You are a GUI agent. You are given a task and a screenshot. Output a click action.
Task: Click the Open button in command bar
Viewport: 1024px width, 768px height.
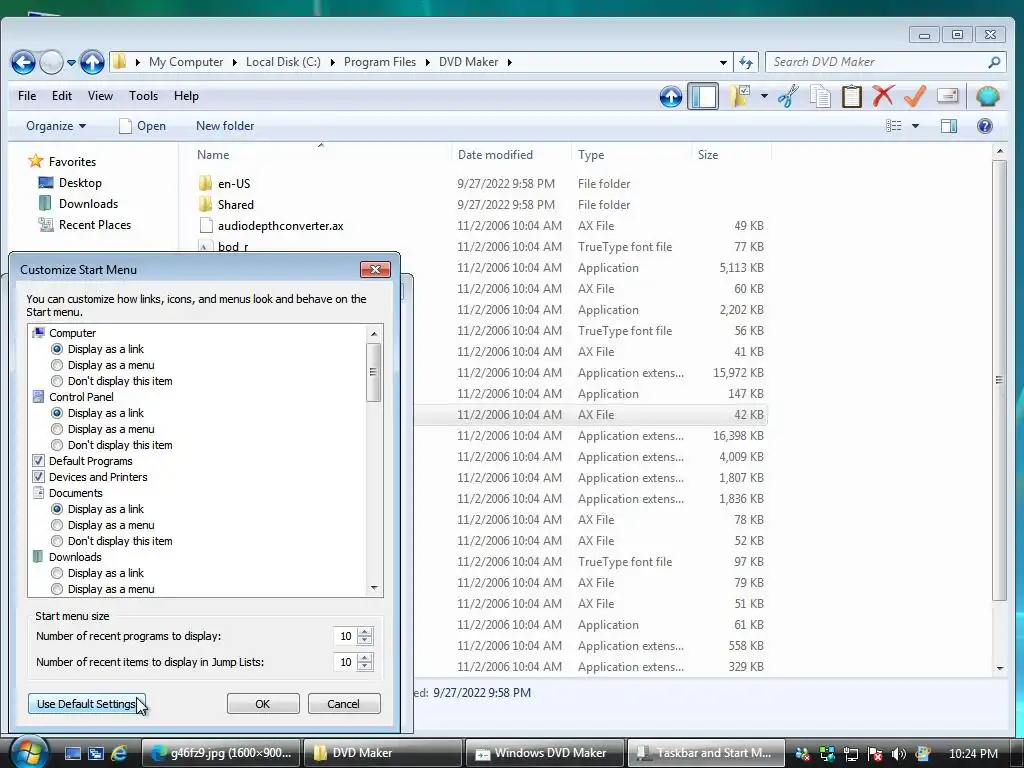point(142,126)
